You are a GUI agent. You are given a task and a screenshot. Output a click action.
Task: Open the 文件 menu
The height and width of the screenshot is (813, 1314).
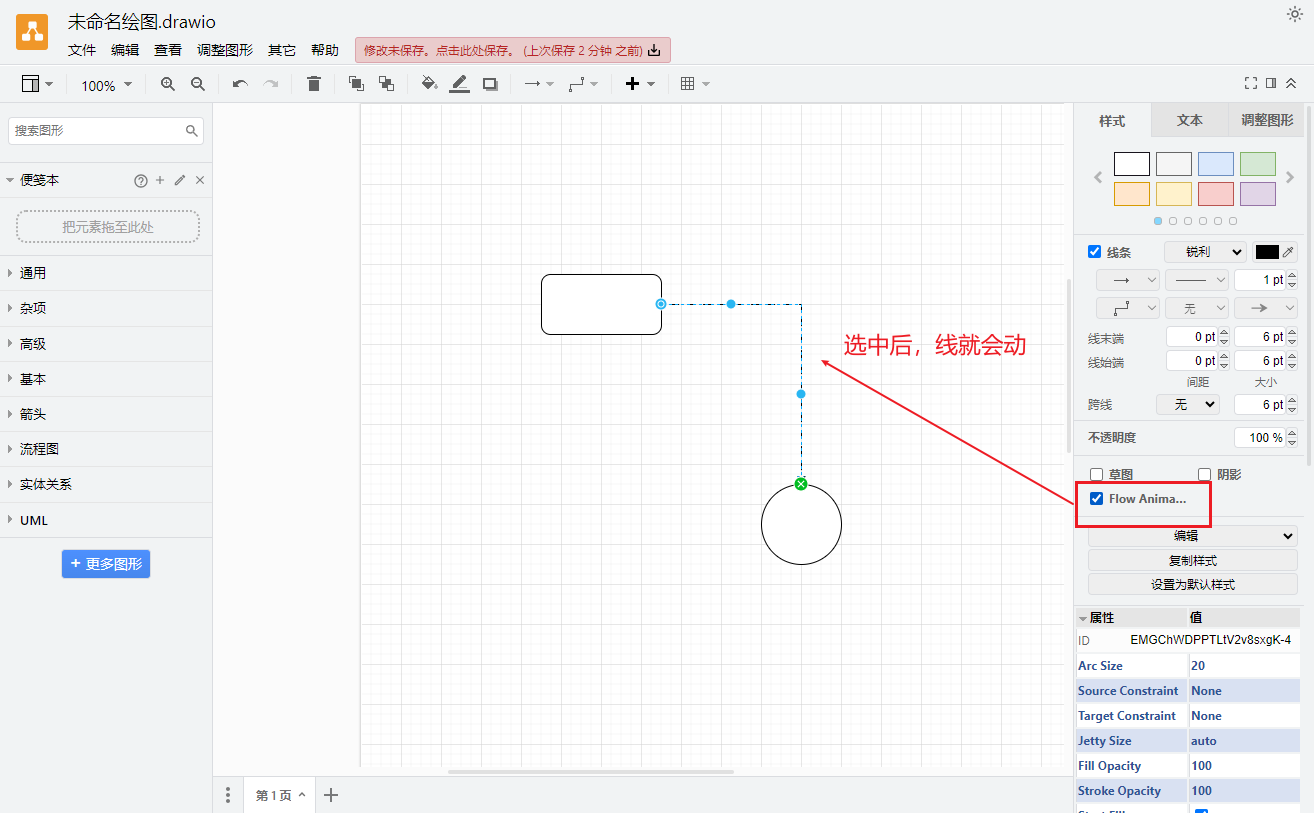[82, 50]
